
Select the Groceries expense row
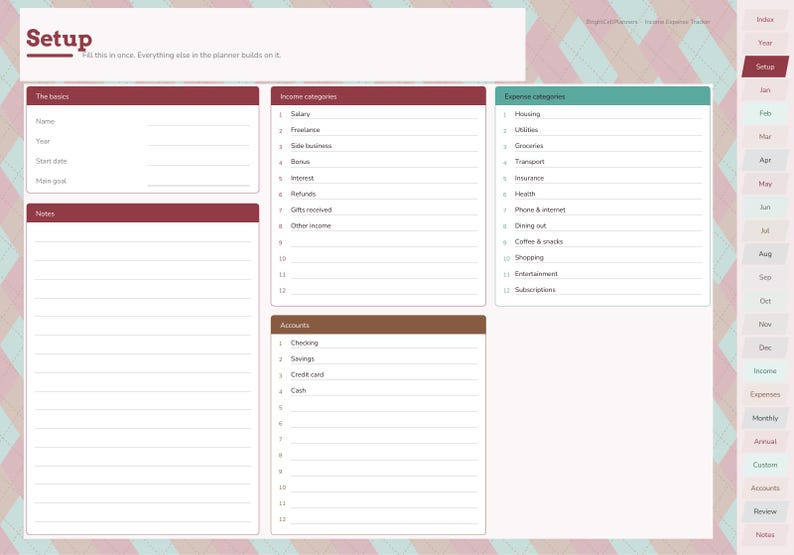pos(603,146)
